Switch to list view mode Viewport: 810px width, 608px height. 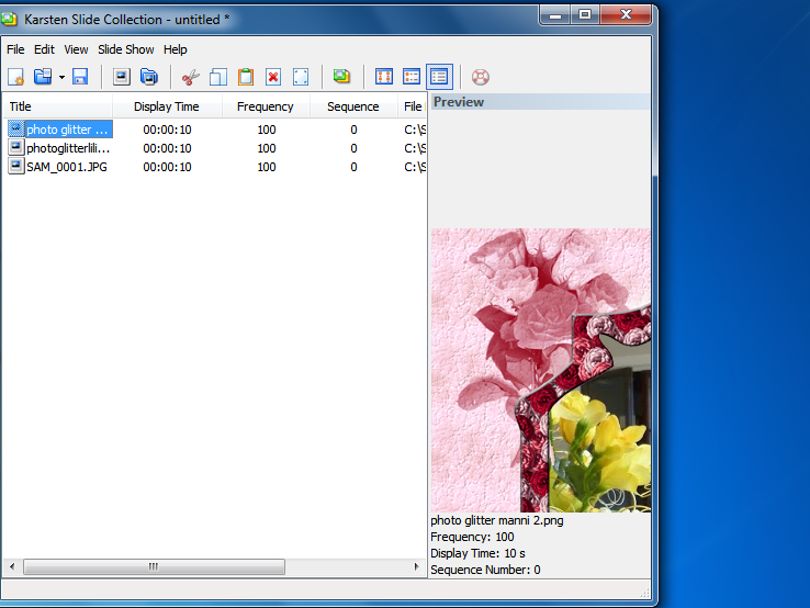(412, 77)
